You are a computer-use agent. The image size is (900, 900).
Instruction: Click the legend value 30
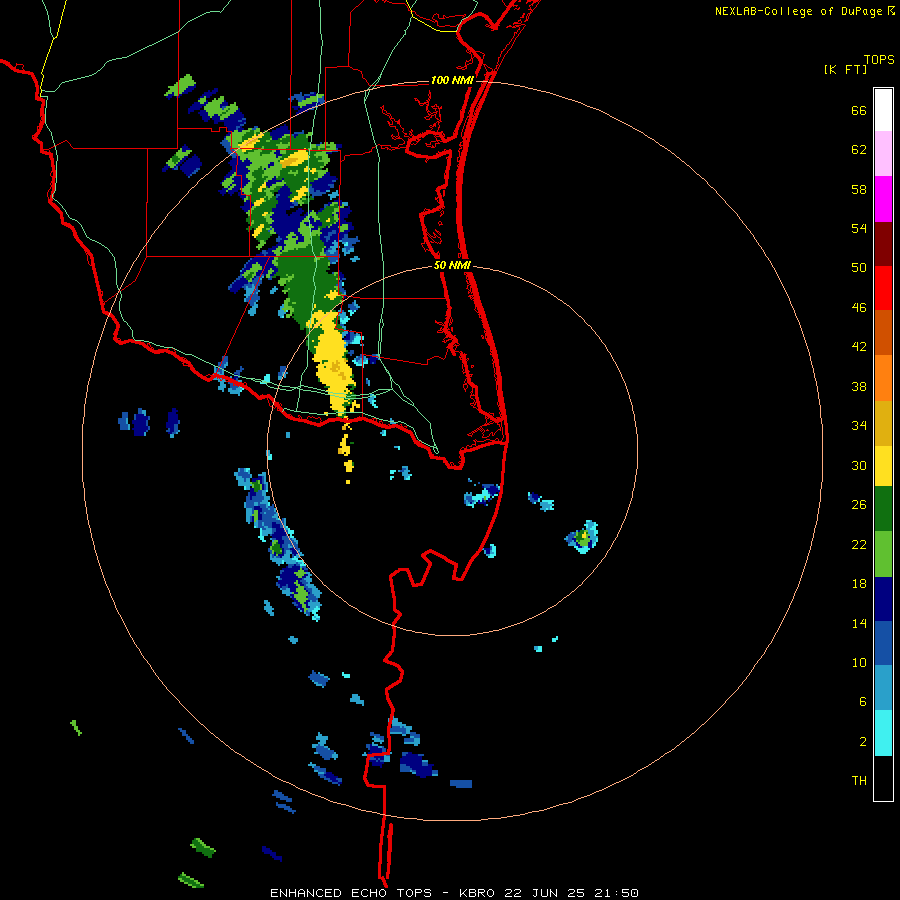(859, 465)
